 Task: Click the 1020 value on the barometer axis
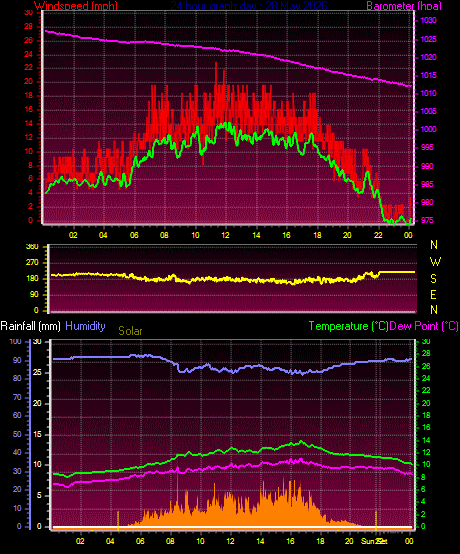click(x=428, y=57)
